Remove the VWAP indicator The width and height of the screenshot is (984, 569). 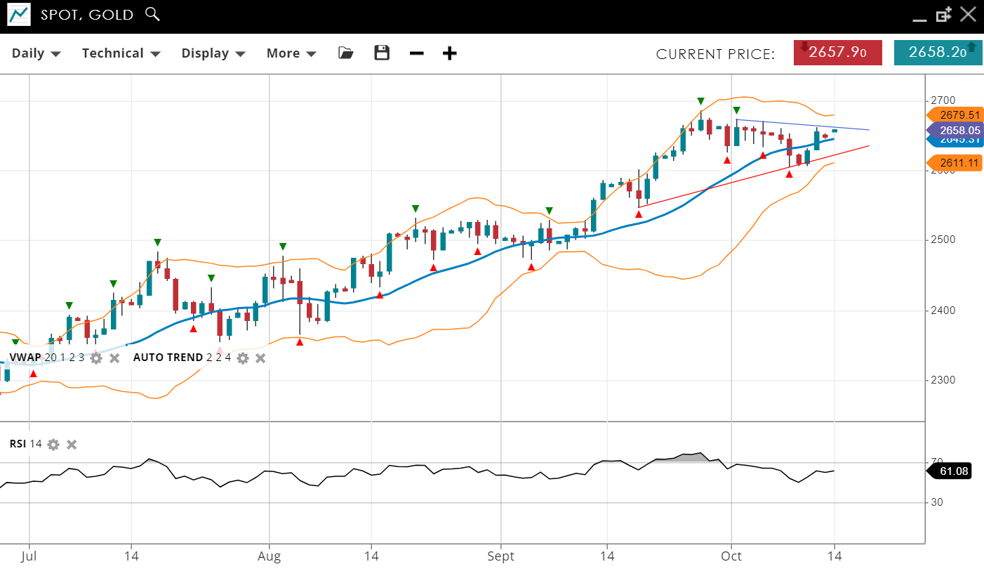(x=114, y=358)
